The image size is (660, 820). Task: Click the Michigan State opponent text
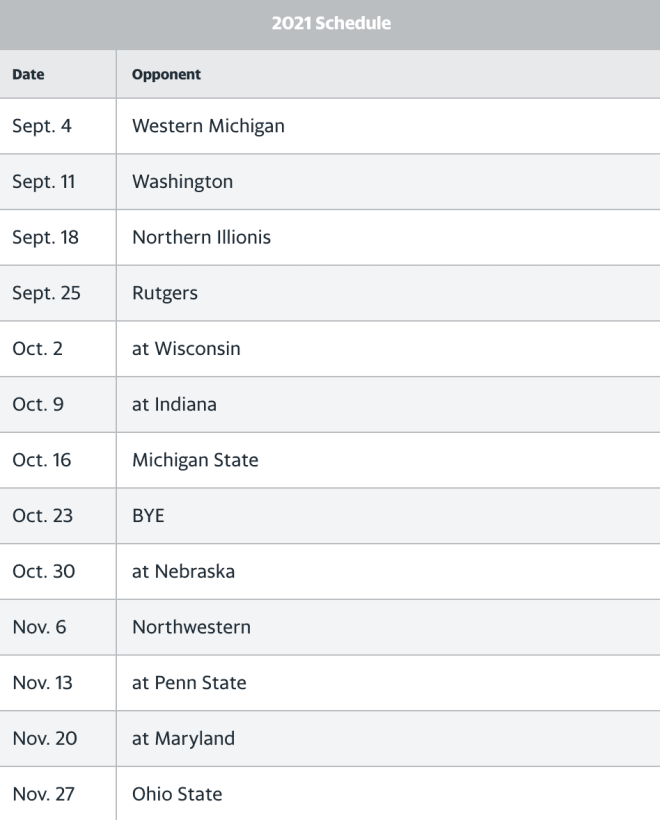pos(195,460)
